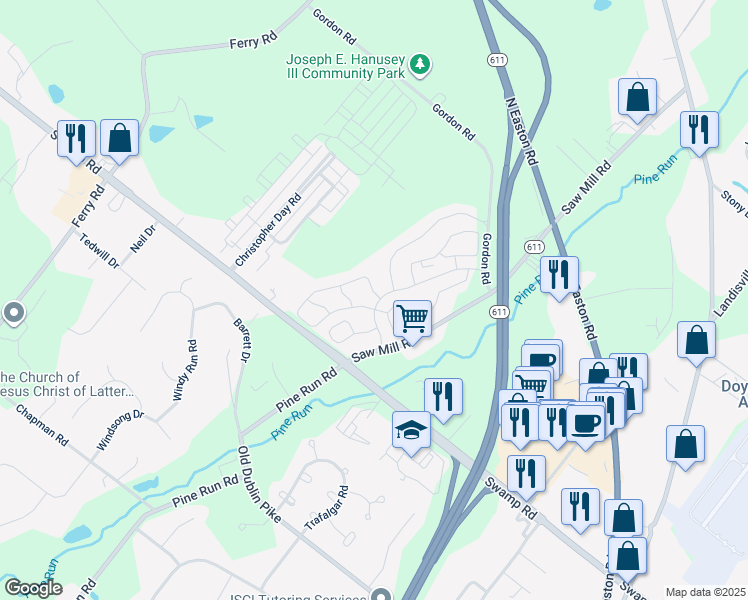Select the school graduation cap marker
This screenshot has height=600, width=748.
[412, 430]
